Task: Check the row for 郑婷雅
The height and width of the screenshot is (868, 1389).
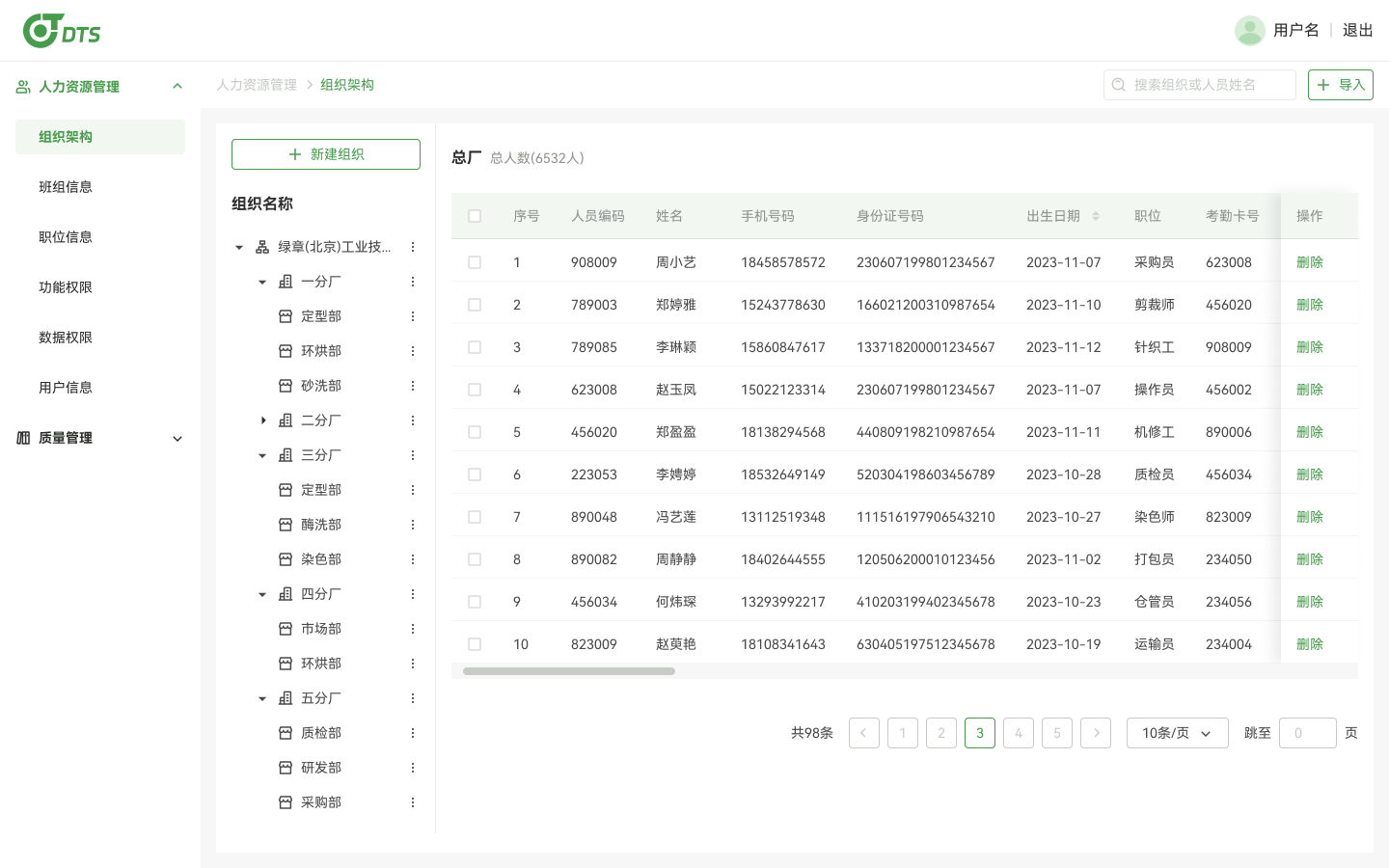Action: pos(475,305)
